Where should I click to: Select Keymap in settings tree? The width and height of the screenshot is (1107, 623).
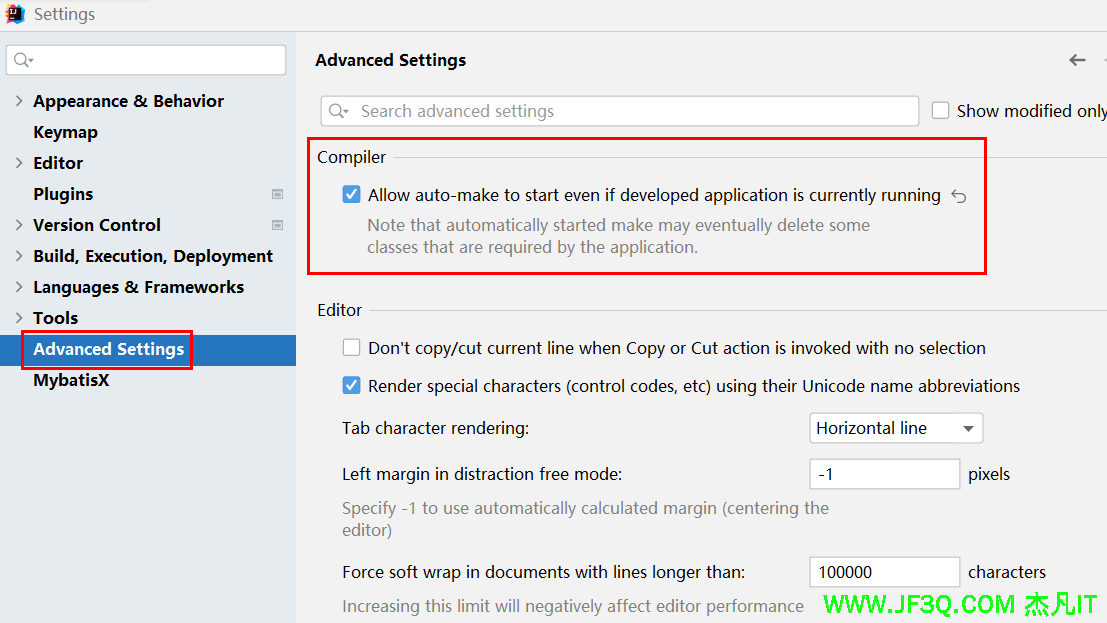65,132
